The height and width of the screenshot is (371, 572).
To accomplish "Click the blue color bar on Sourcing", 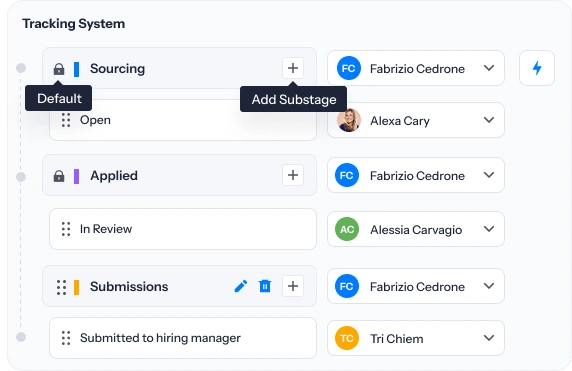I will (x=76, y=69).
